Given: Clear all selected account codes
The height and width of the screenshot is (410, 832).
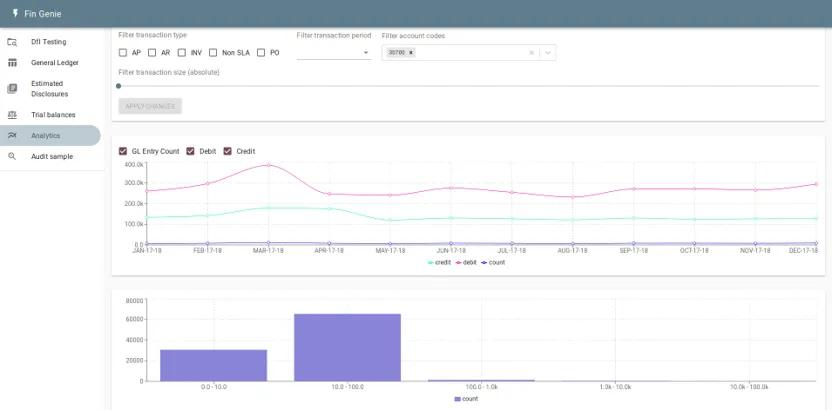Looking at the screenshot, I should 532,53.
